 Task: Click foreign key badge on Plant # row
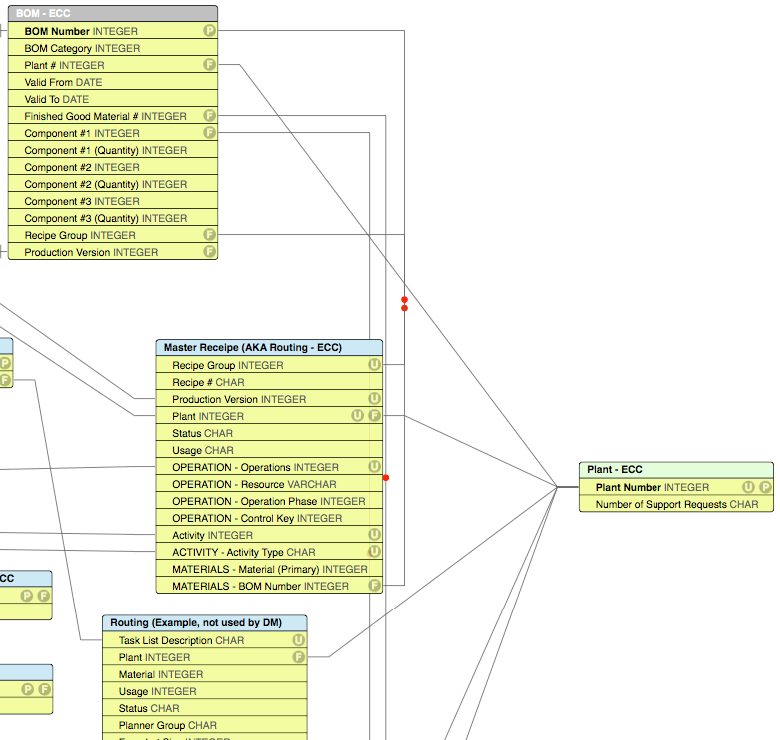coord(209,65)
